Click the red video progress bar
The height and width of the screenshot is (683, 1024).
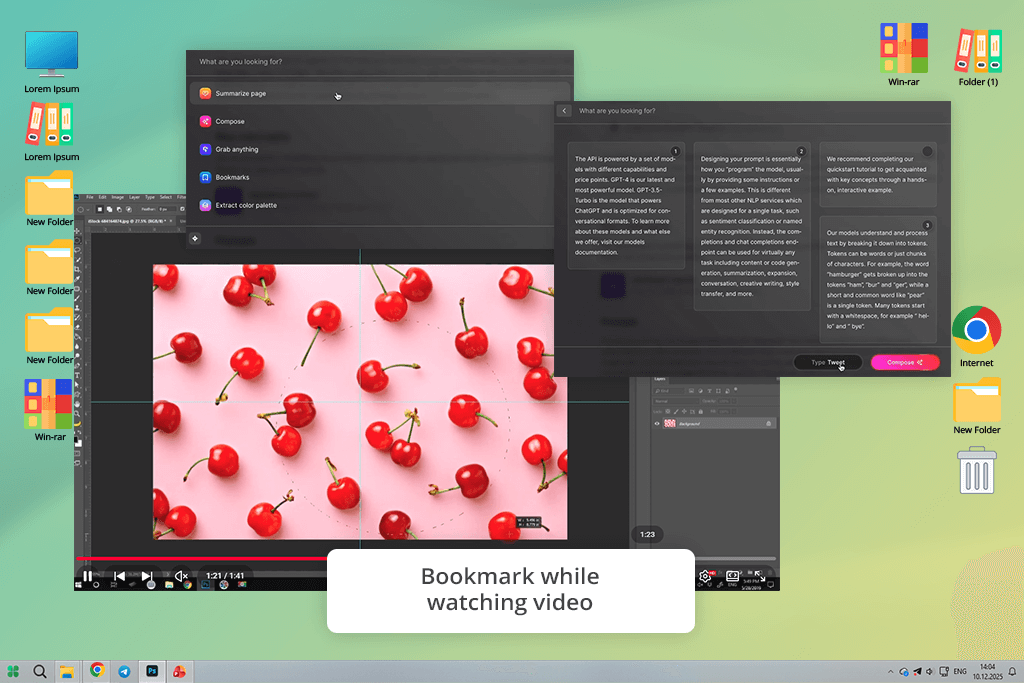point(202,558)
